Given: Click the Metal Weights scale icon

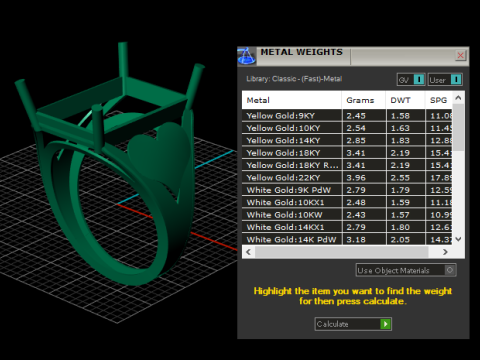Looking at the screenshot, I should pos(247,56).
